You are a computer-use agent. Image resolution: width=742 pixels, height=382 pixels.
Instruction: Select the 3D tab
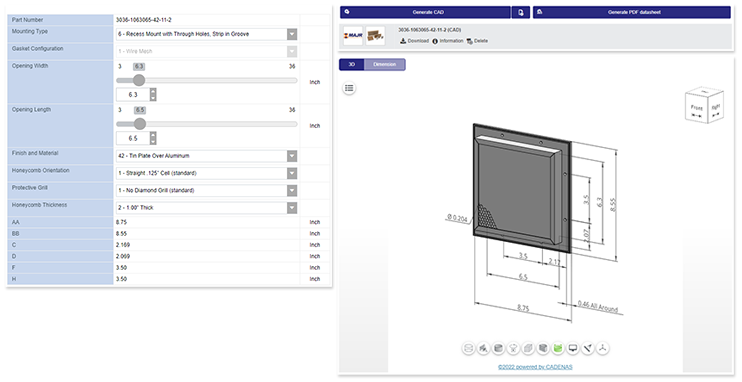pyautogui.click(x=352, y=64)
